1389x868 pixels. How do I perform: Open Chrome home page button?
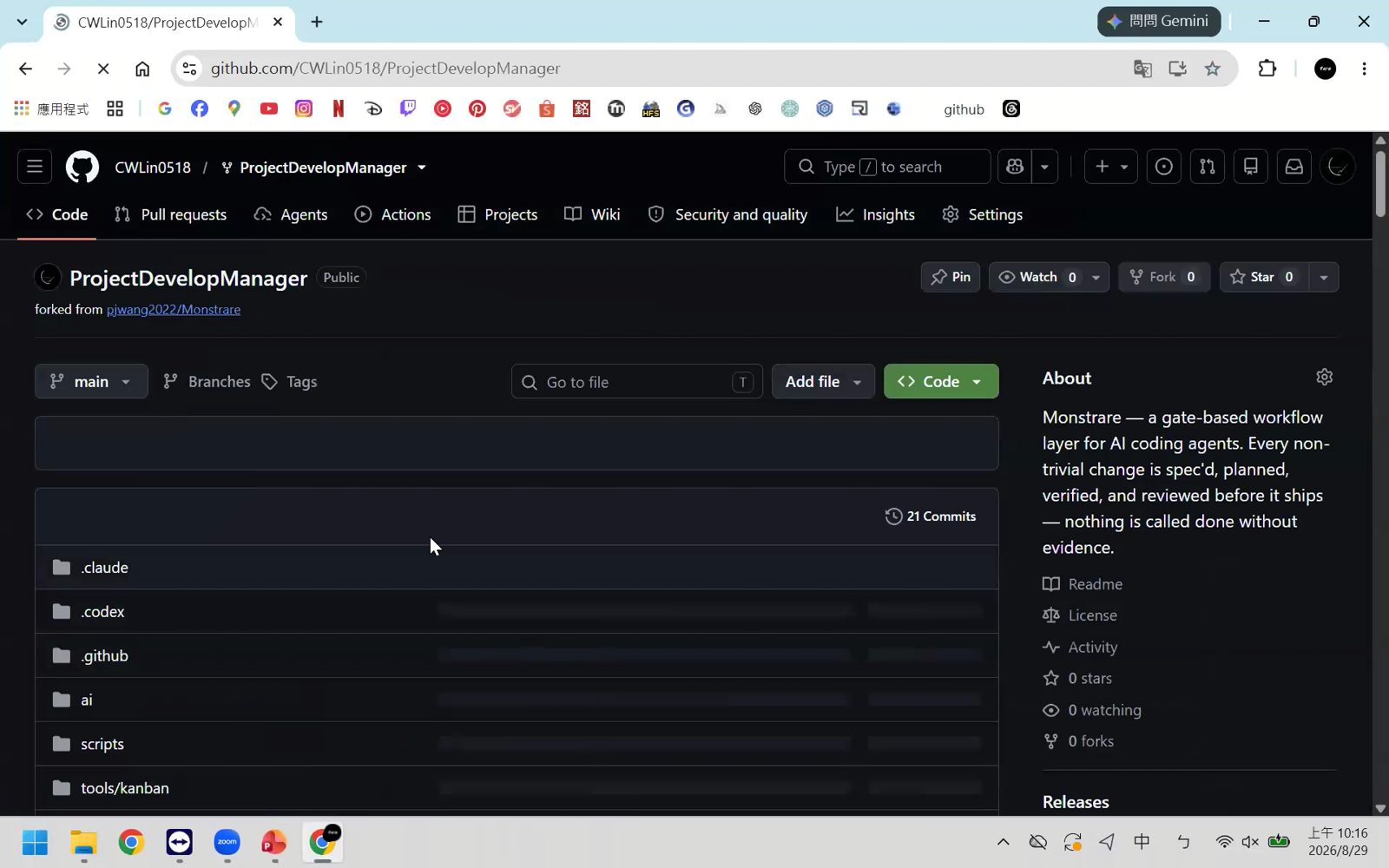(x=142, y=69)
